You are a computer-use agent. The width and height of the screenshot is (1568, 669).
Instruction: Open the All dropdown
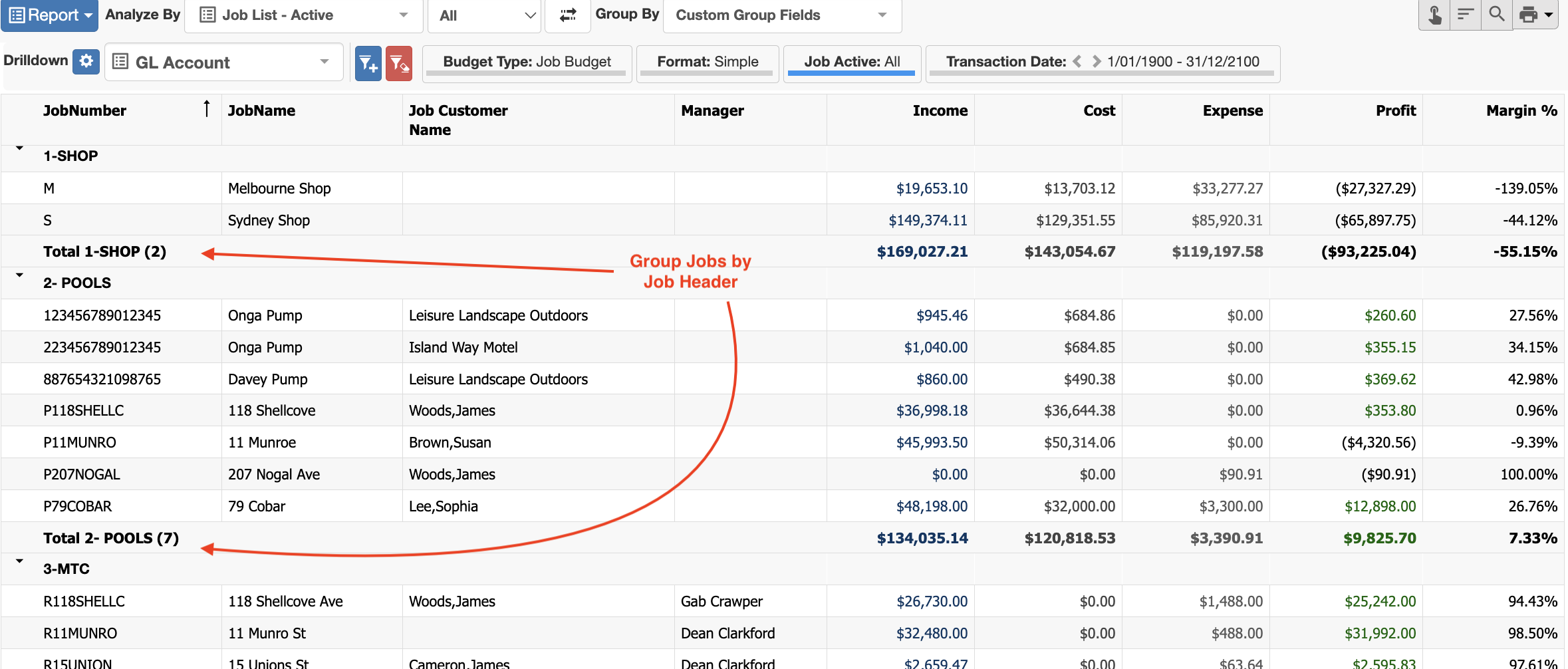click(x=484, y=15)
